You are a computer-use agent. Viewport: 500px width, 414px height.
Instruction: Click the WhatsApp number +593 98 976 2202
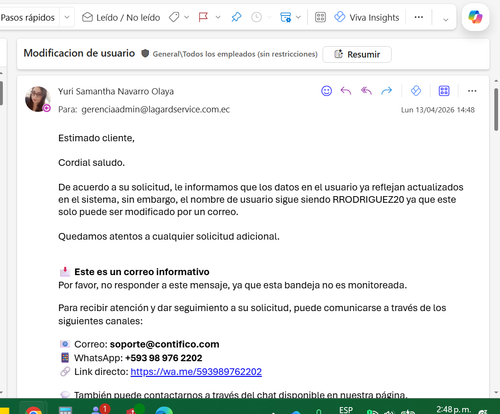pos(163,358)
